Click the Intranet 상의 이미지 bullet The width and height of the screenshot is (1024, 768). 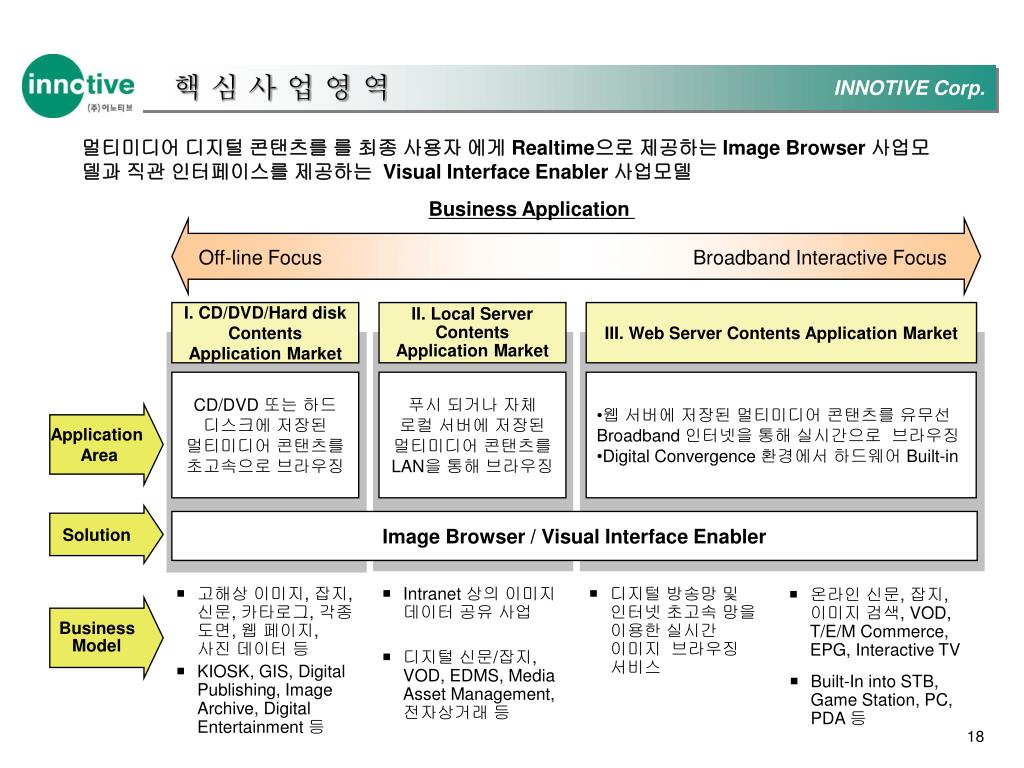click(x=470, y=603)
